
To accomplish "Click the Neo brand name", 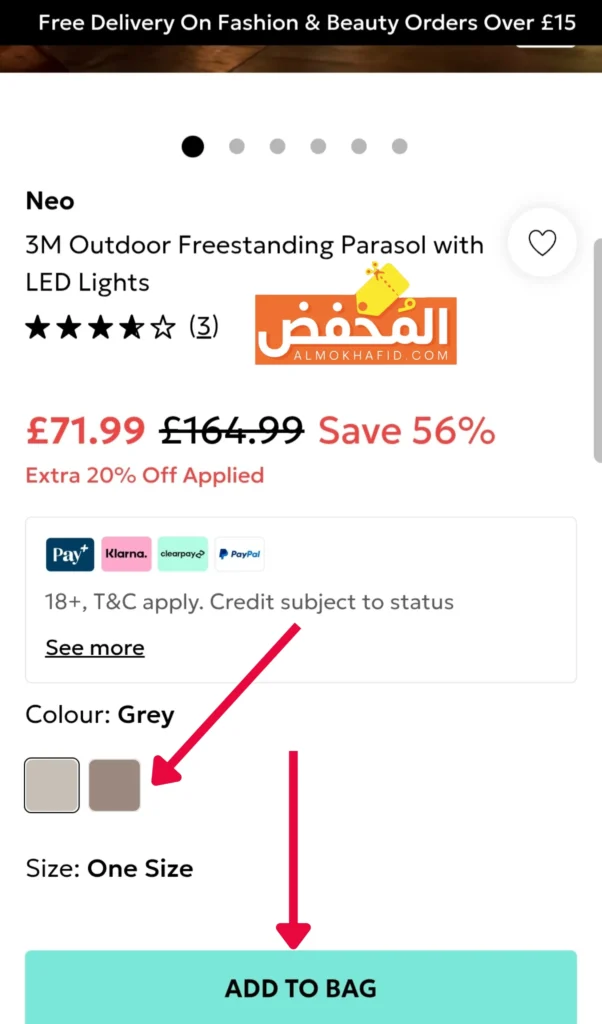I will pos(50,201).
